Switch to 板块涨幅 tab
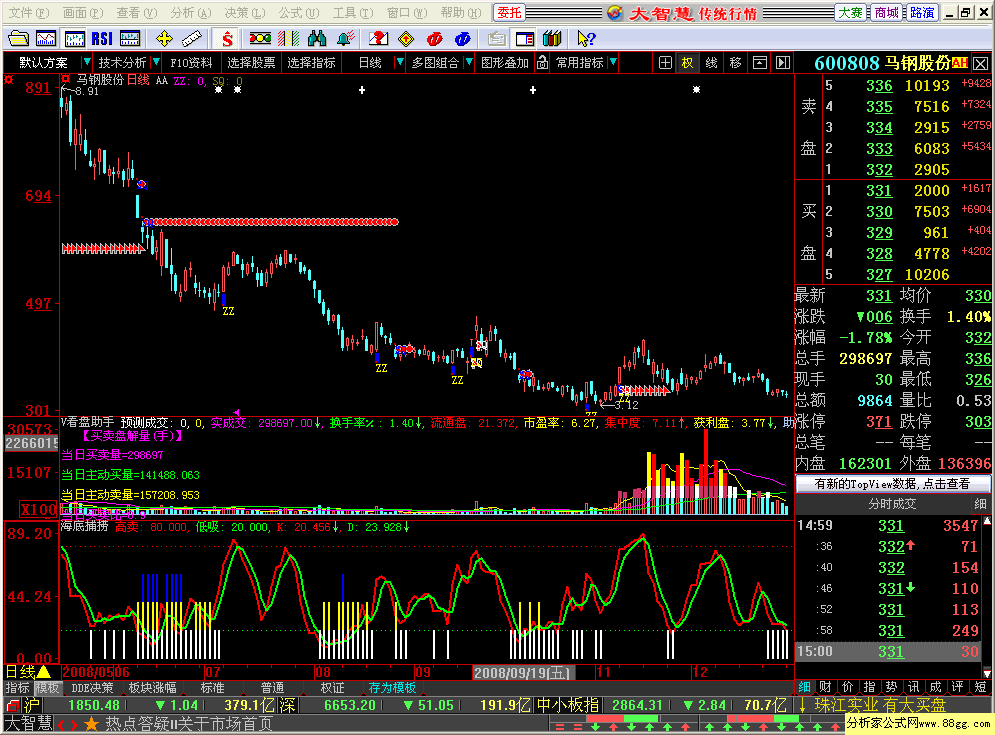 pos(152,688)
